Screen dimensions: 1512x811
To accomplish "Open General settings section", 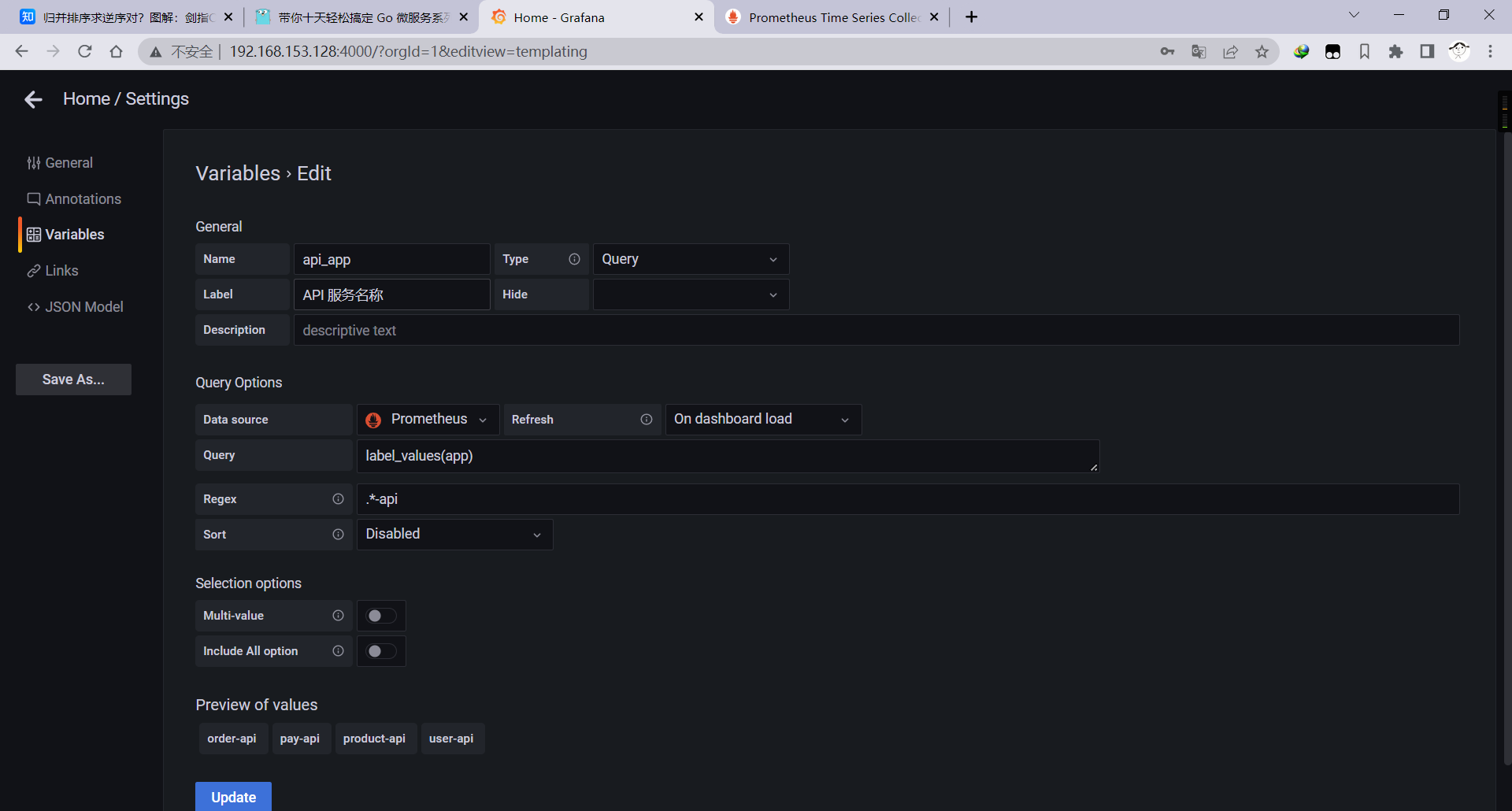I will pos(60,163).
